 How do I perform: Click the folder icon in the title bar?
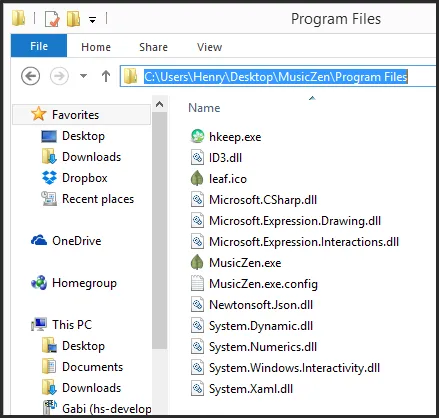pyautogui.click(x=19, y=18)
